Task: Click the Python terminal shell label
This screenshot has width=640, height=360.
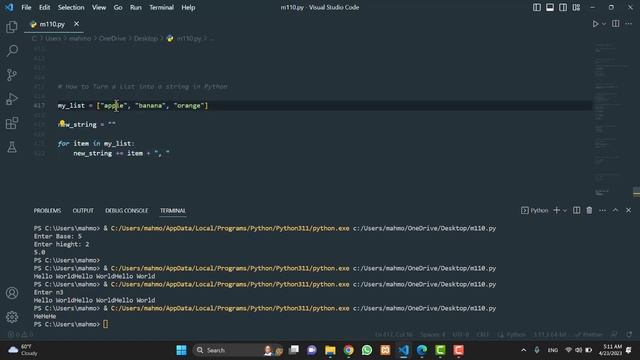Action: pos(535,211)
